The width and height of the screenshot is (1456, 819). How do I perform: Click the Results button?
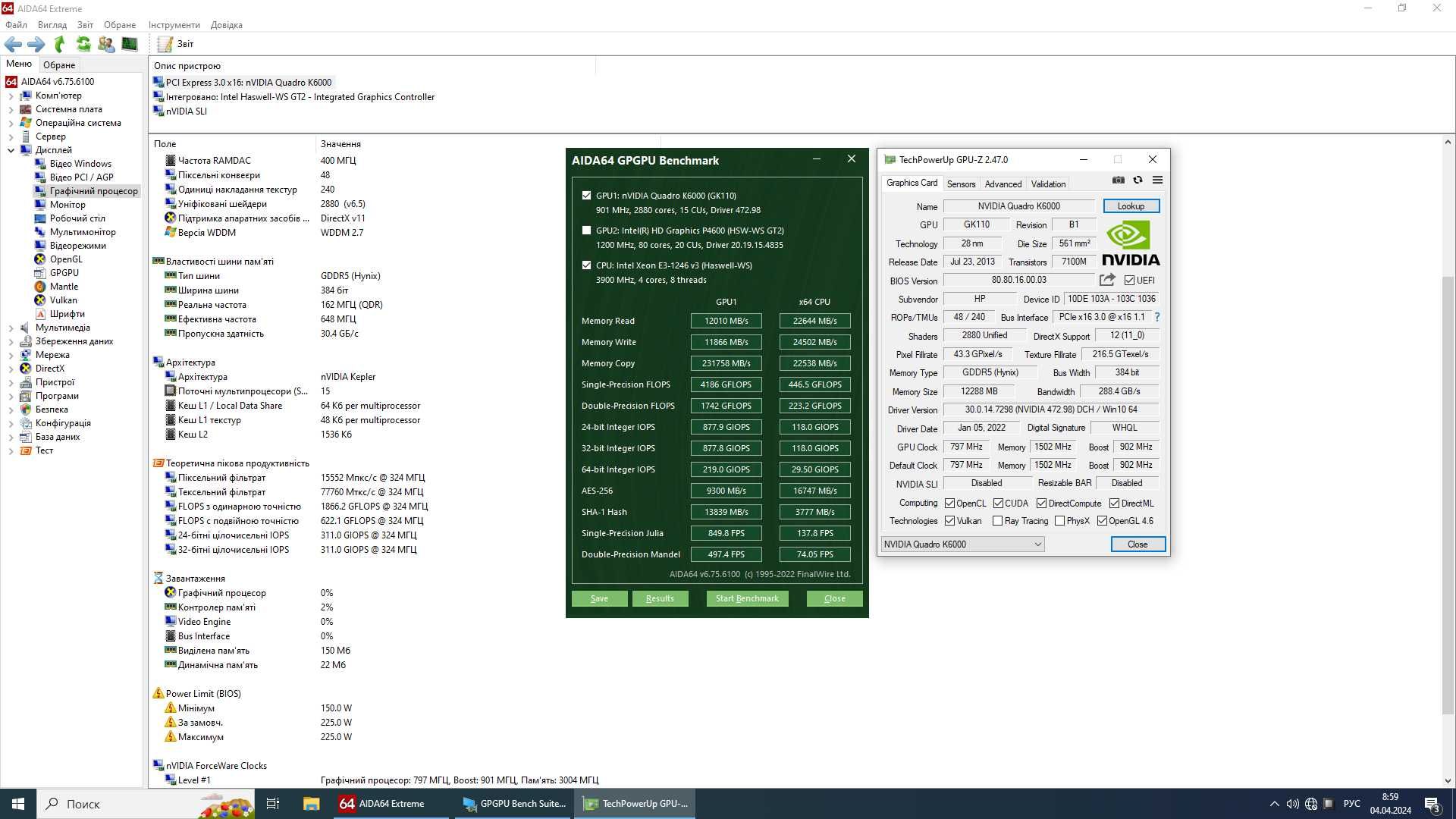(x=660, y=599)
